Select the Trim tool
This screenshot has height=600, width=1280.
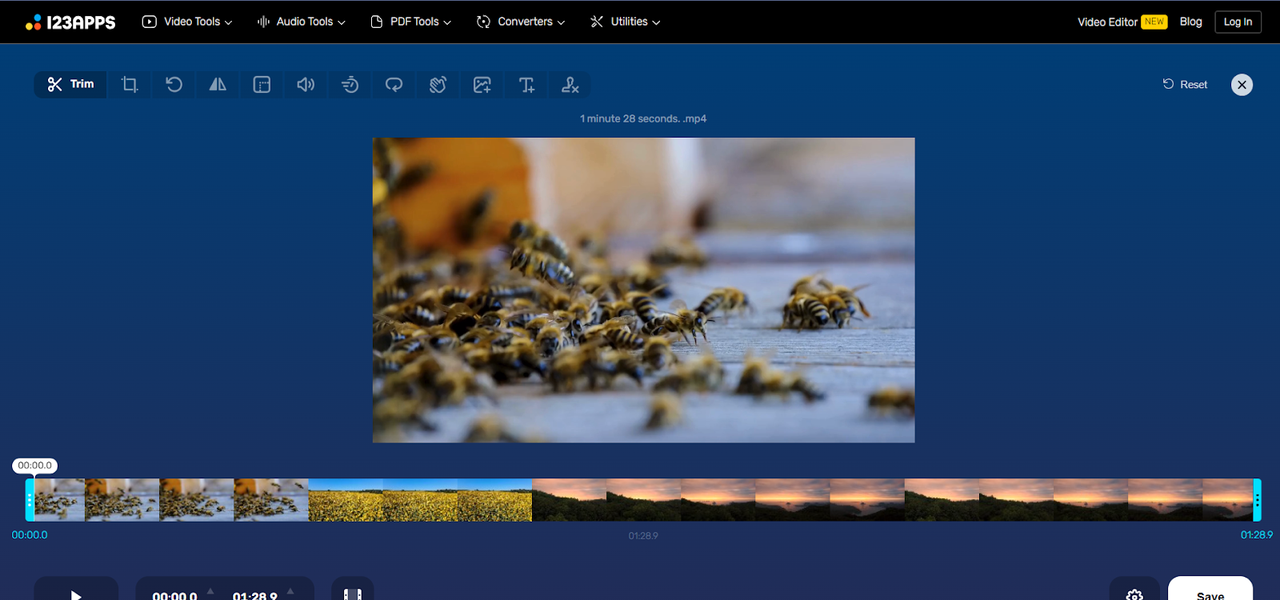point(70,85)
